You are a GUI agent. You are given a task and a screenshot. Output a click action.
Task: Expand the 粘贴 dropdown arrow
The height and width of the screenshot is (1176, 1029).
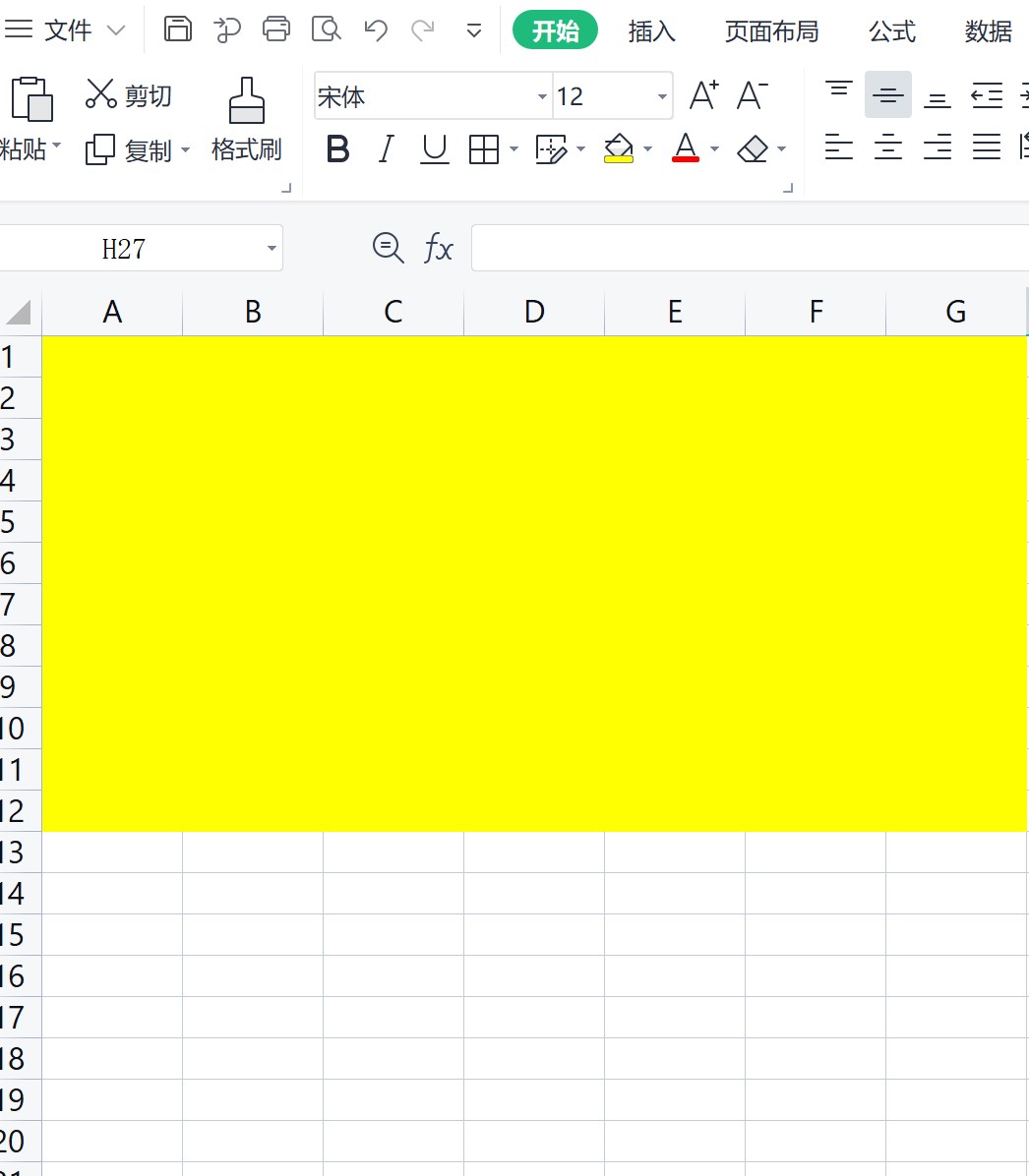point(57,145)
